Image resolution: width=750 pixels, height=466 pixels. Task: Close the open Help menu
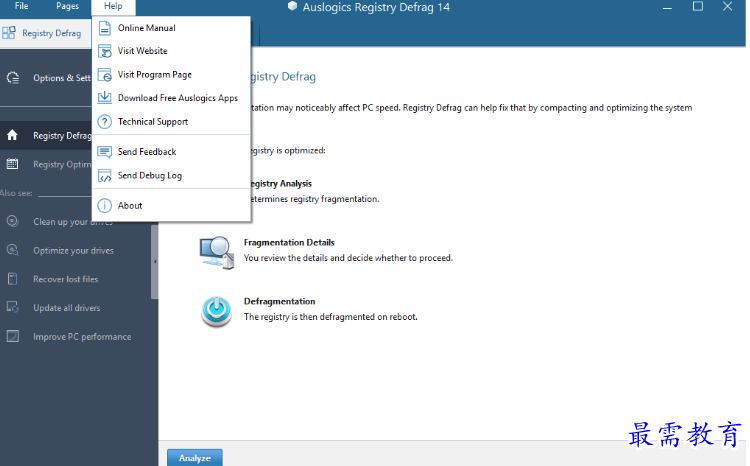click(x=113, y=6)
